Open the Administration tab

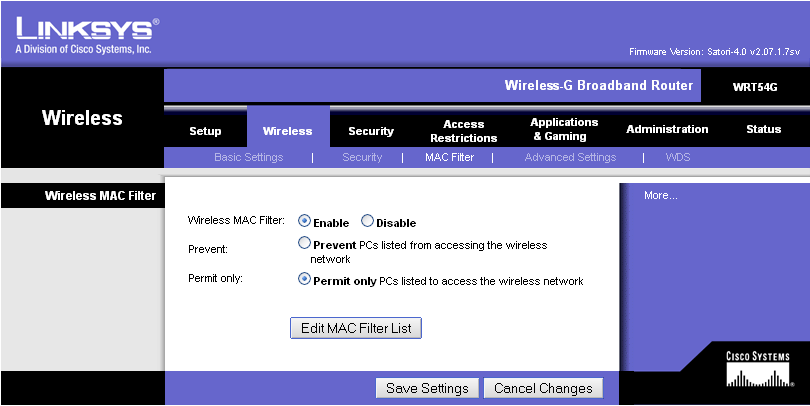667,129
